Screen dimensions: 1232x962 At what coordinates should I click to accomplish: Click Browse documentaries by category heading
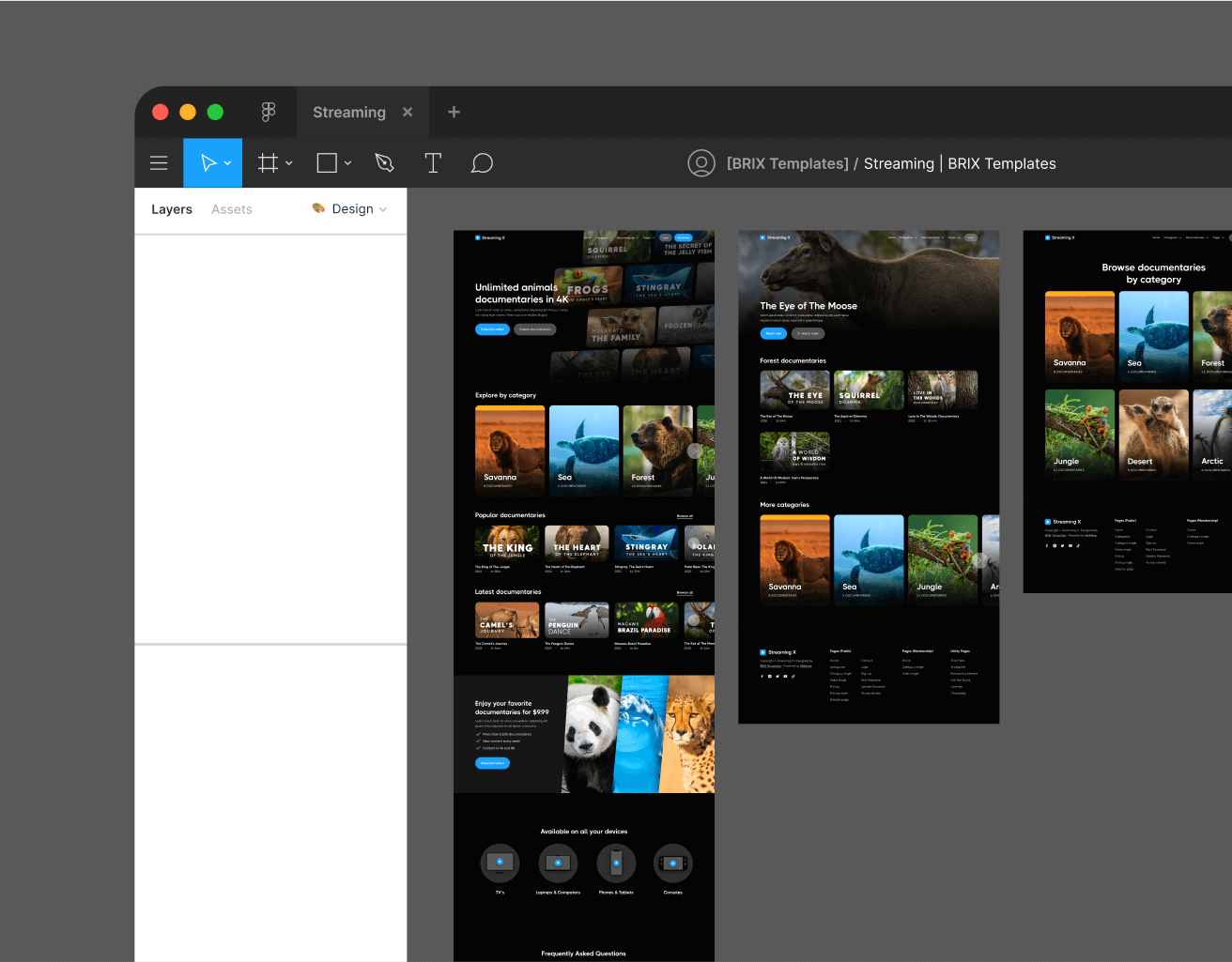1153,273
